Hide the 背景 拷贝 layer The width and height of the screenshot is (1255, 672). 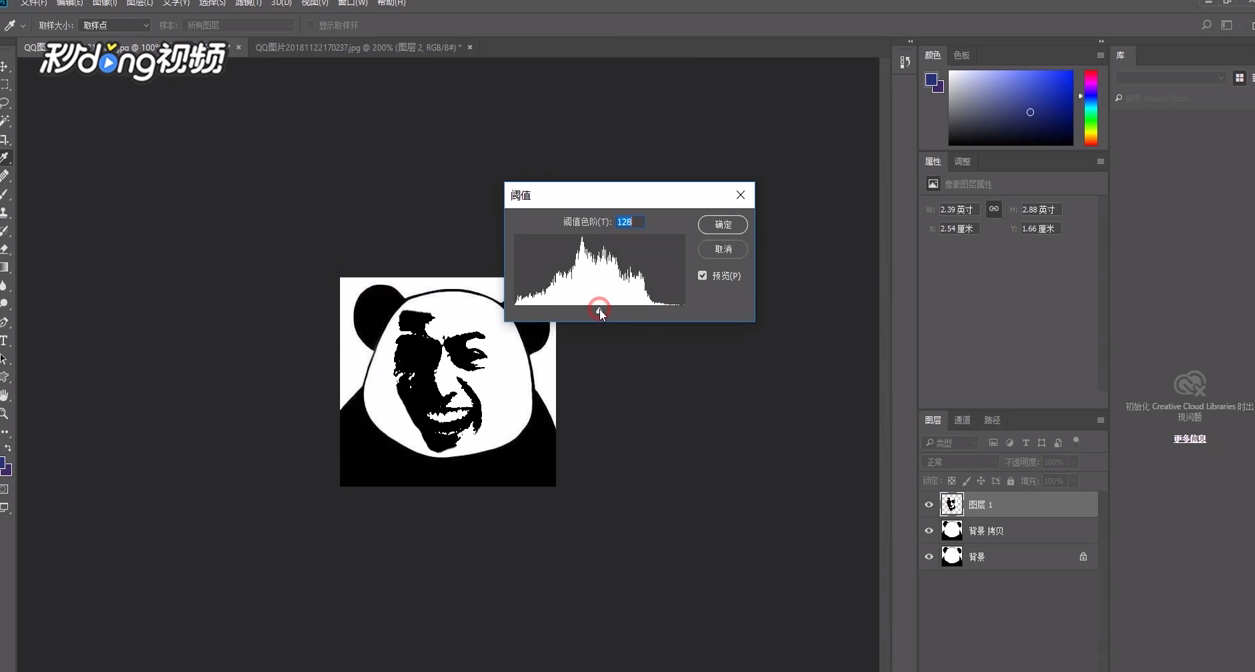tap(929, 531)
